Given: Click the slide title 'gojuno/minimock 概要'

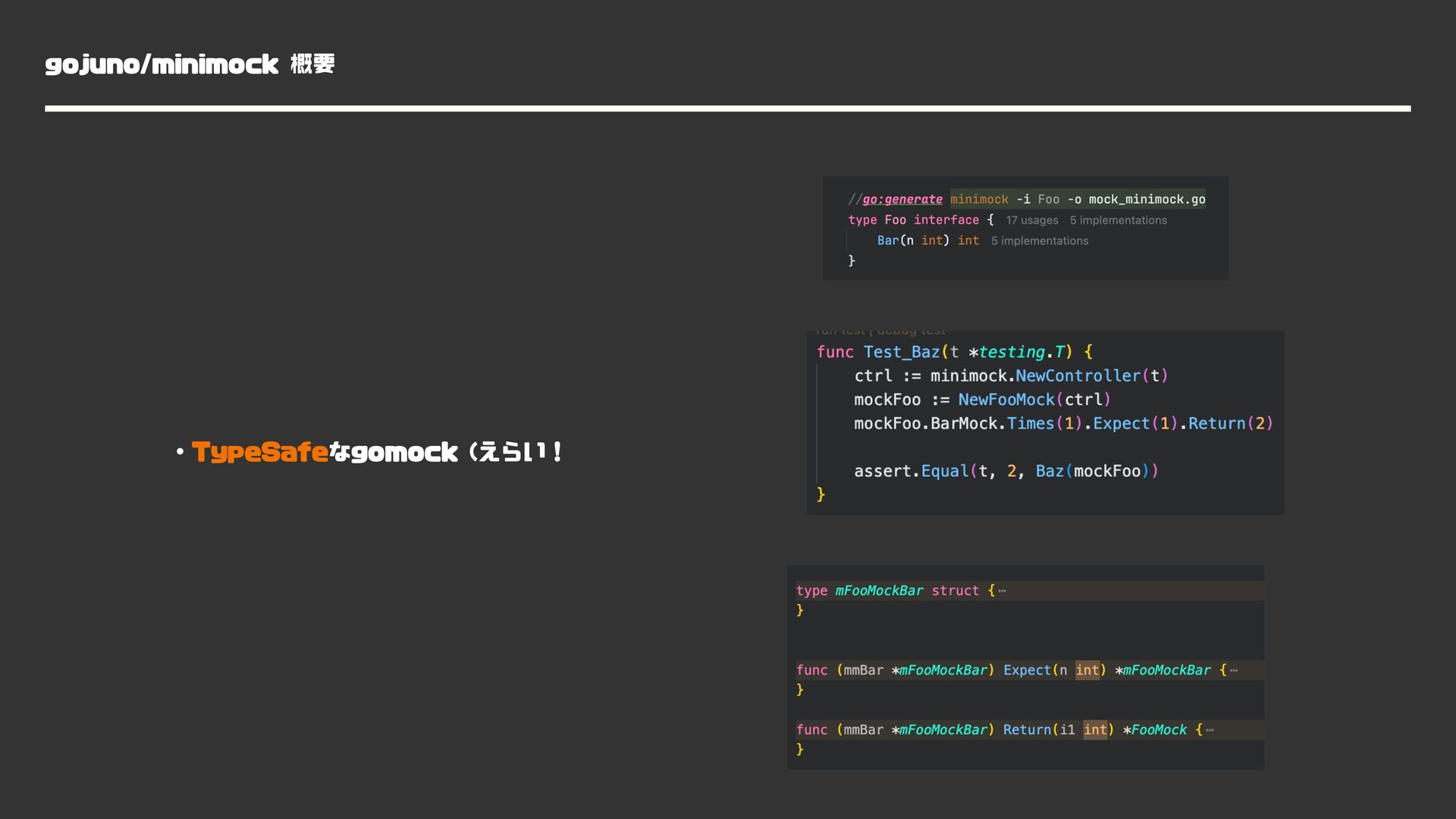Looking at the screenshot, I should point(190,64).
